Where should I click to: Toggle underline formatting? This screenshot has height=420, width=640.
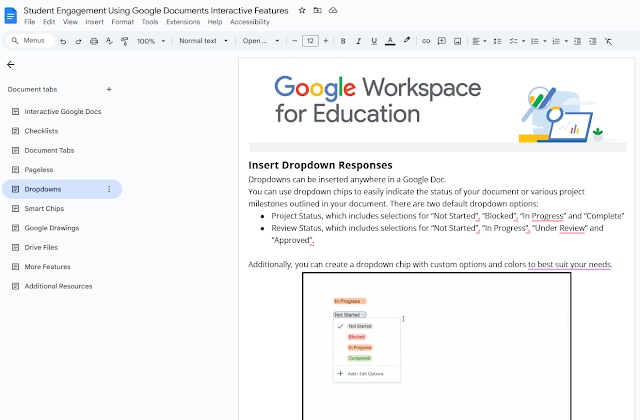tap(374, 41)
